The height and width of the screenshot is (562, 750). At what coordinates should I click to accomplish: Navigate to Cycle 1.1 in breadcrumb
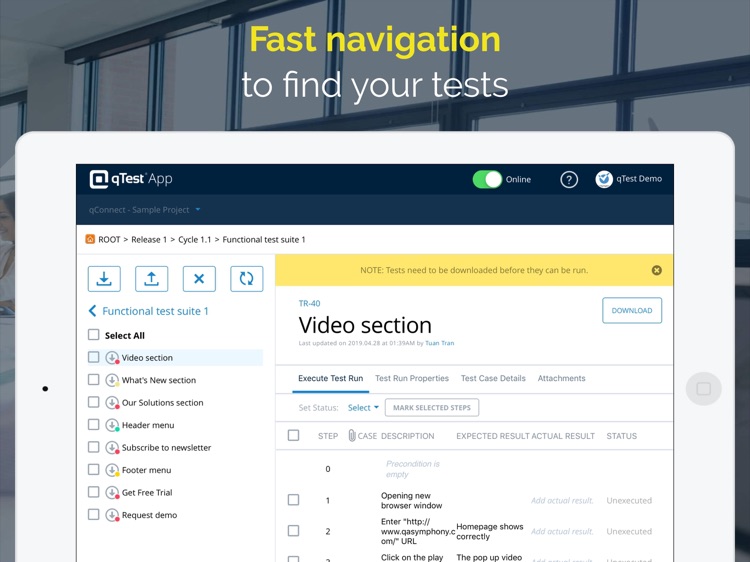[x=195, y=240]
